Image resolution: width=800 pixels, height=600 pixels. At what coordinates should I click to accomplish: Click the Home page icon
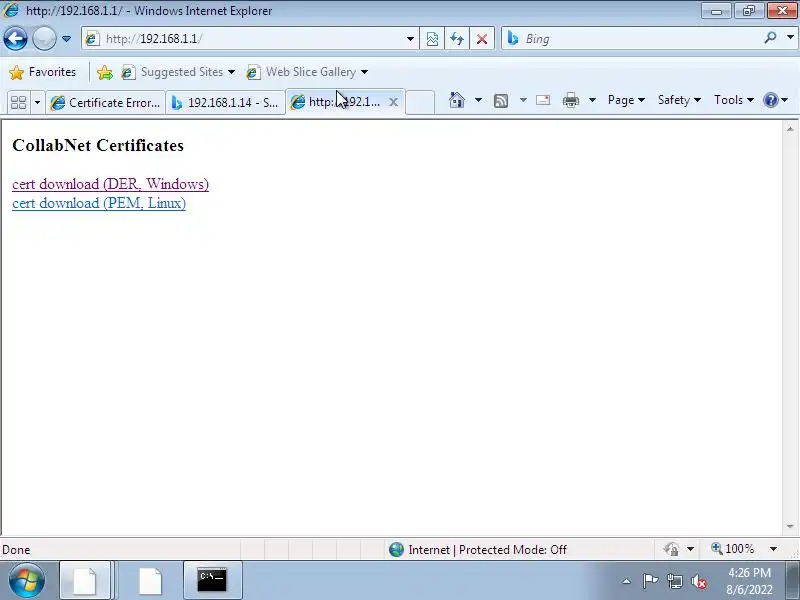(x=457, y=100)
